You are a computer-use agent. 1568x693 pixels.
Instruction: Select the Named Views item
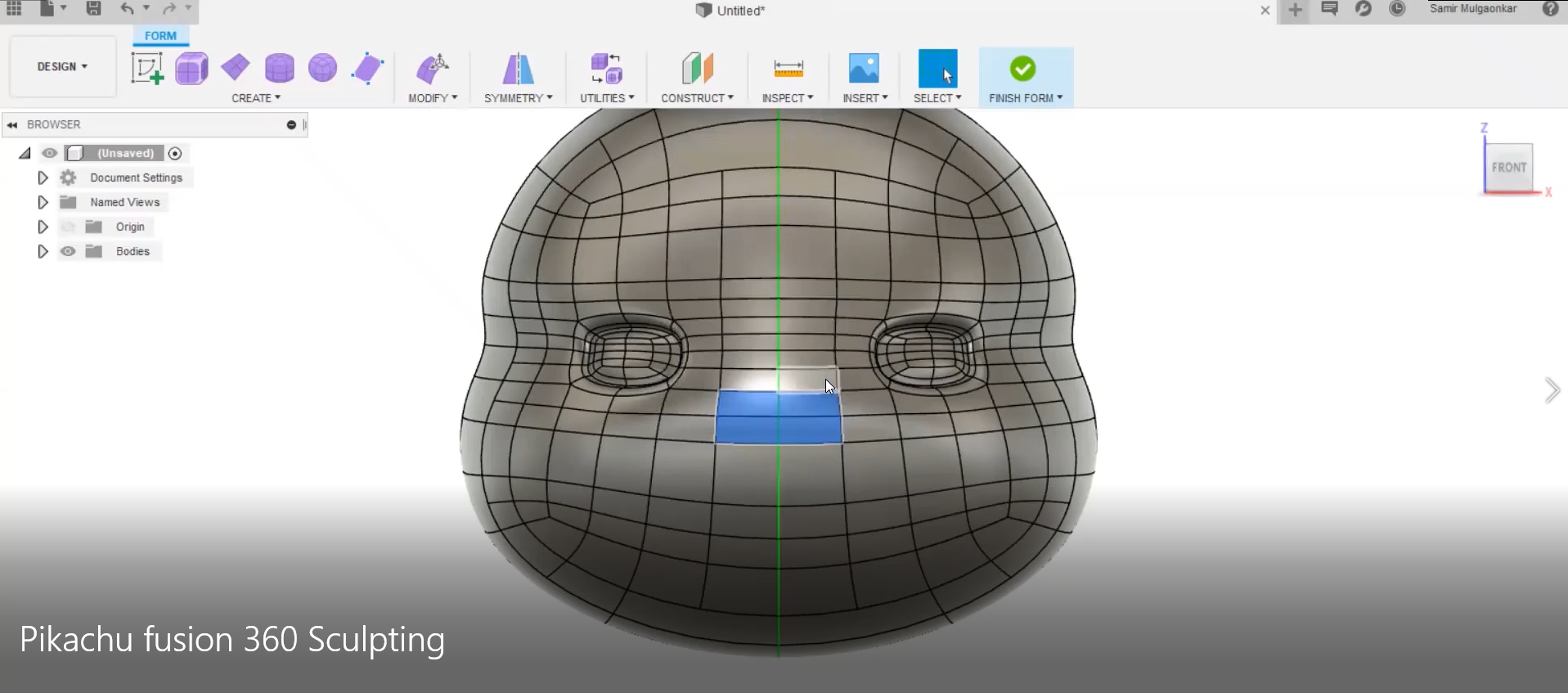pyautogui.click(x=125, y=202)
